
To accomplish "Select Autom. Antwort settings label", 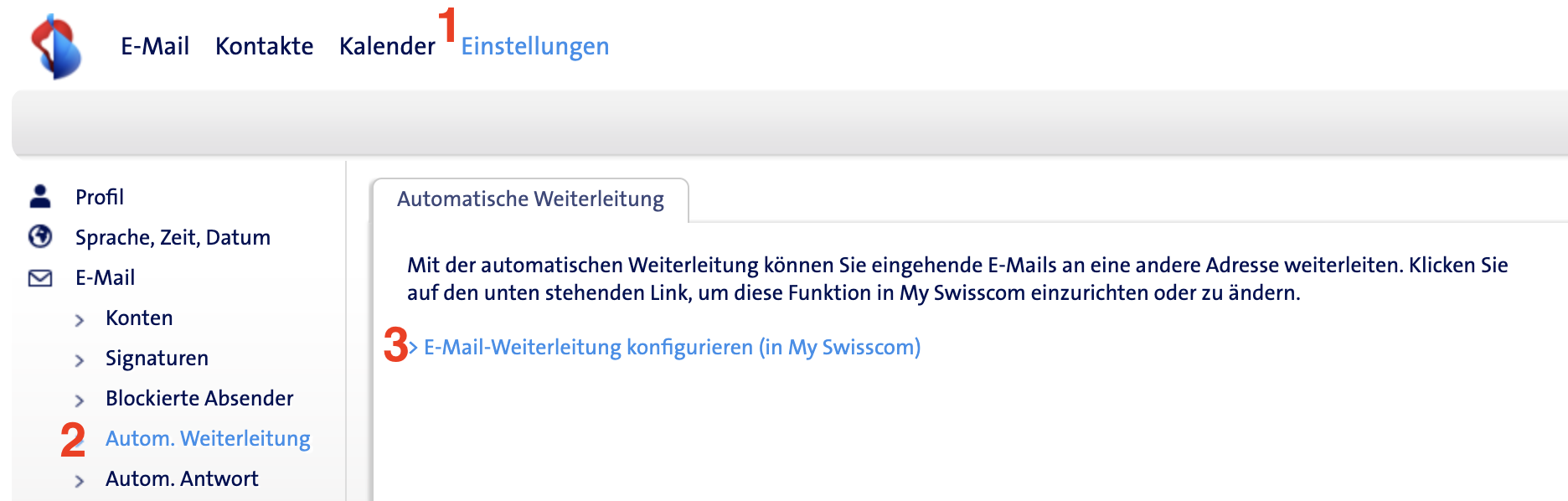I will (x=182, y=478).
